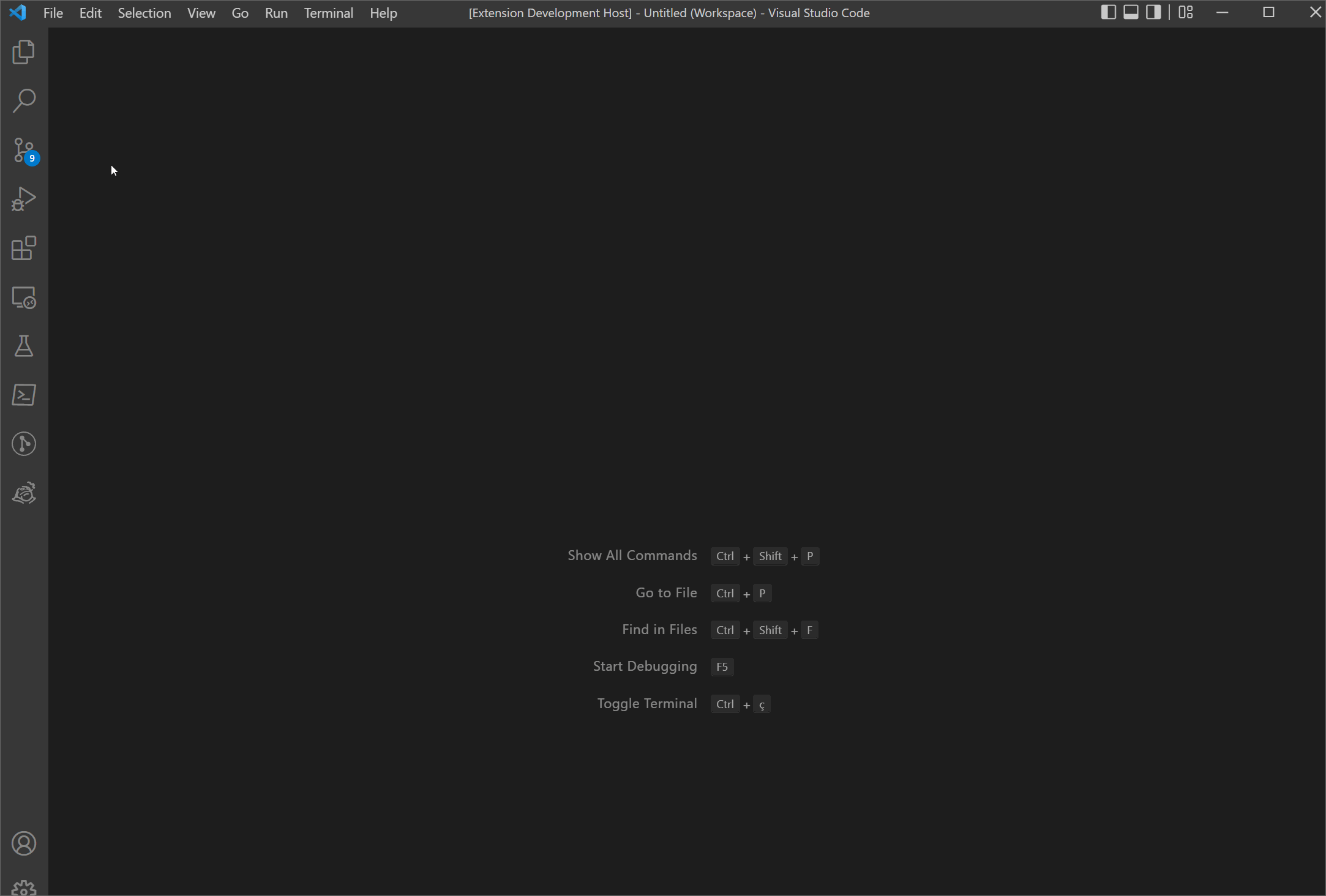
Task: Click the last custom activity bar icon
Action: pyautogui.click(x=24, y=493)
